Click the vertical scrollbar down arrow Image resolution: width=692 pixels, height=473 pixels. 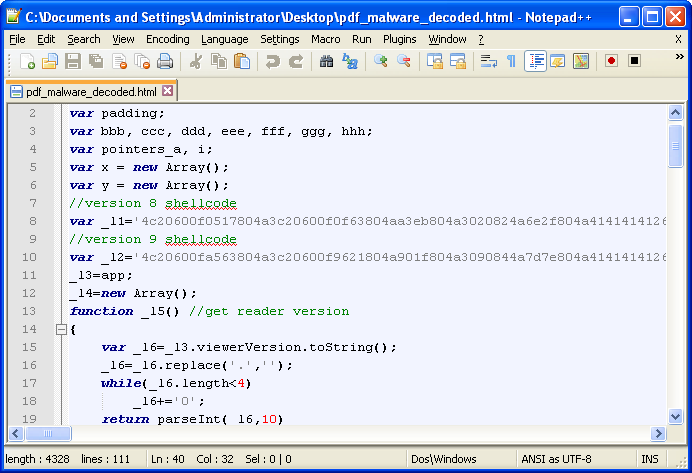click(676, 416)
